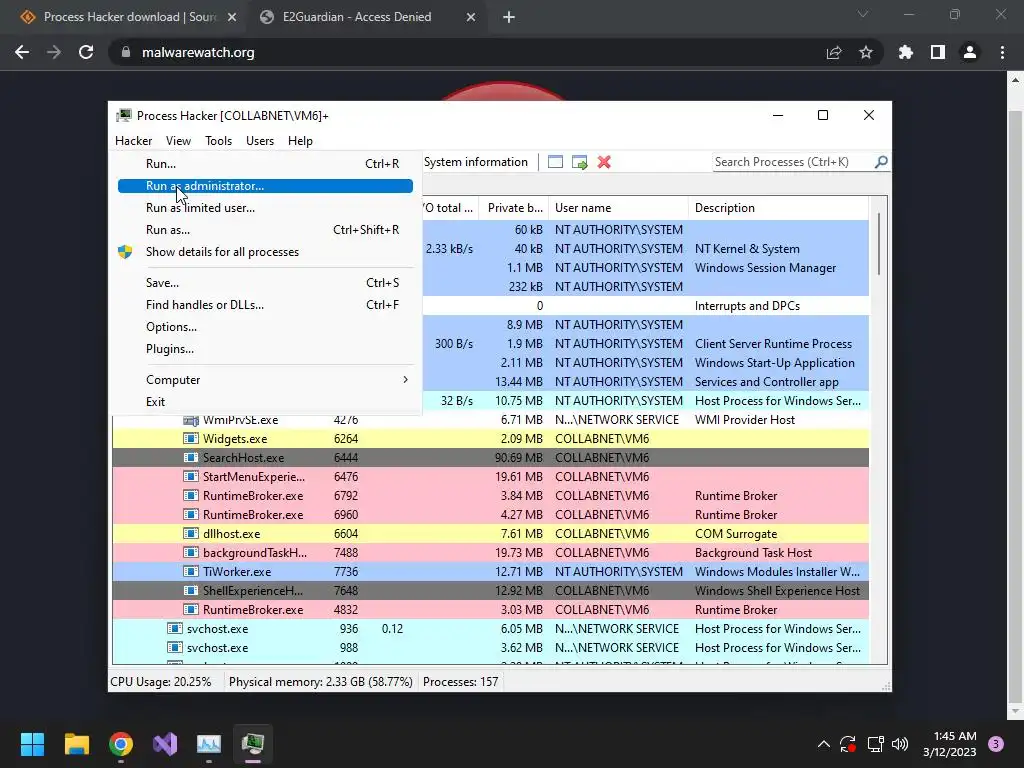Open the Users menu

(x=260, y=141)
